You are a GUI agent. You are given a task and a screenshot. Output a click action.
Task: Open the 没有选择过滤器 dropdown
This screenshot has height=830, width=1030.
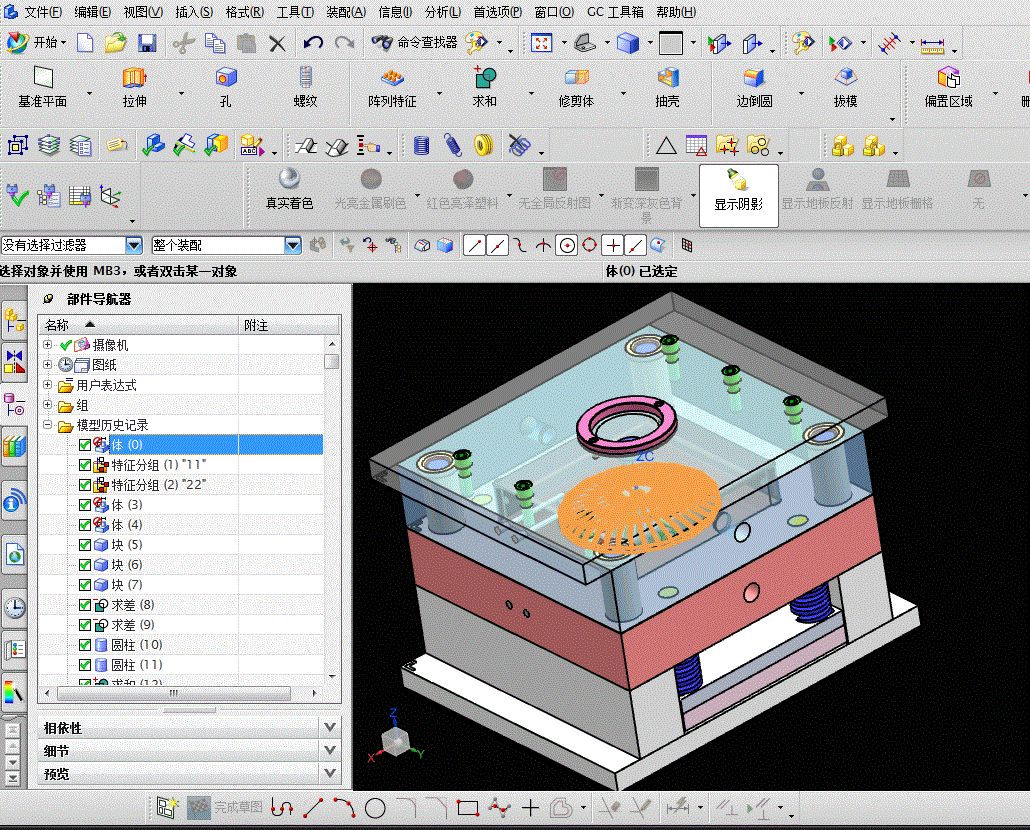pos(134,246)
